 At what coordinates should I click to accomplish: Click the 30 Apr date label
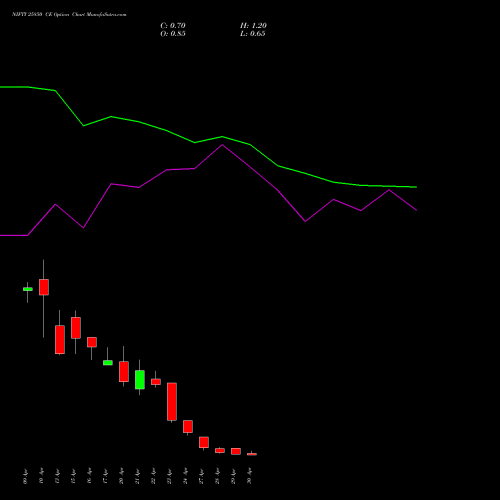(249, 477)
